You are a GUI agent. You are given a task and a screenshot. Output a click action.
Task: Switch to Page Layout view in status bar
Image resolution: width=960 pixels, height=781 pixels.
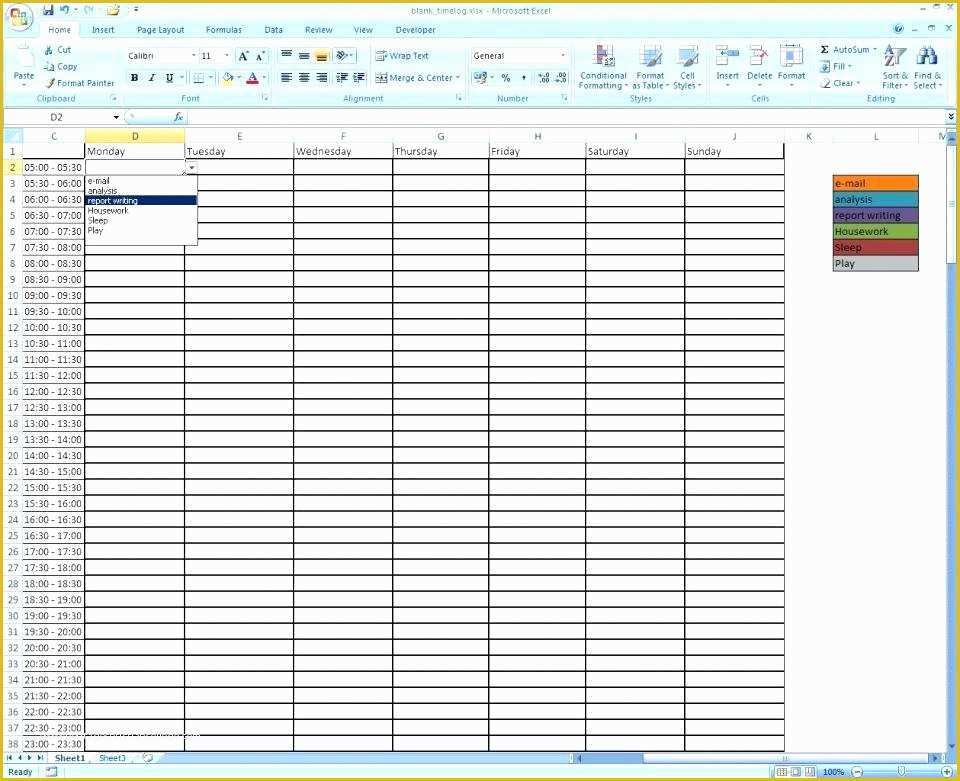coord(796,772)
